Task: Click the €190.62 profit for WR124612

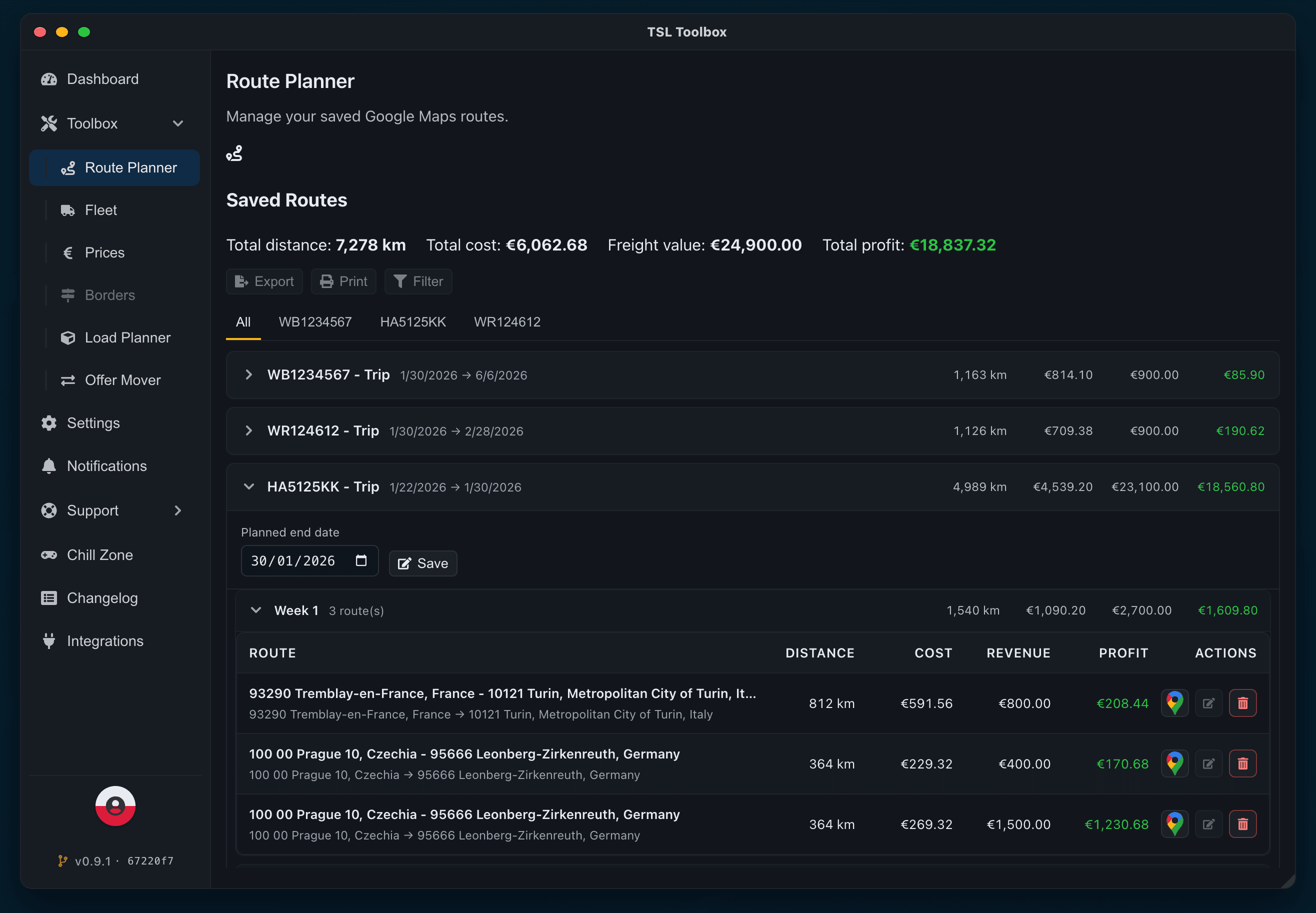Action: coord(1240,431)
